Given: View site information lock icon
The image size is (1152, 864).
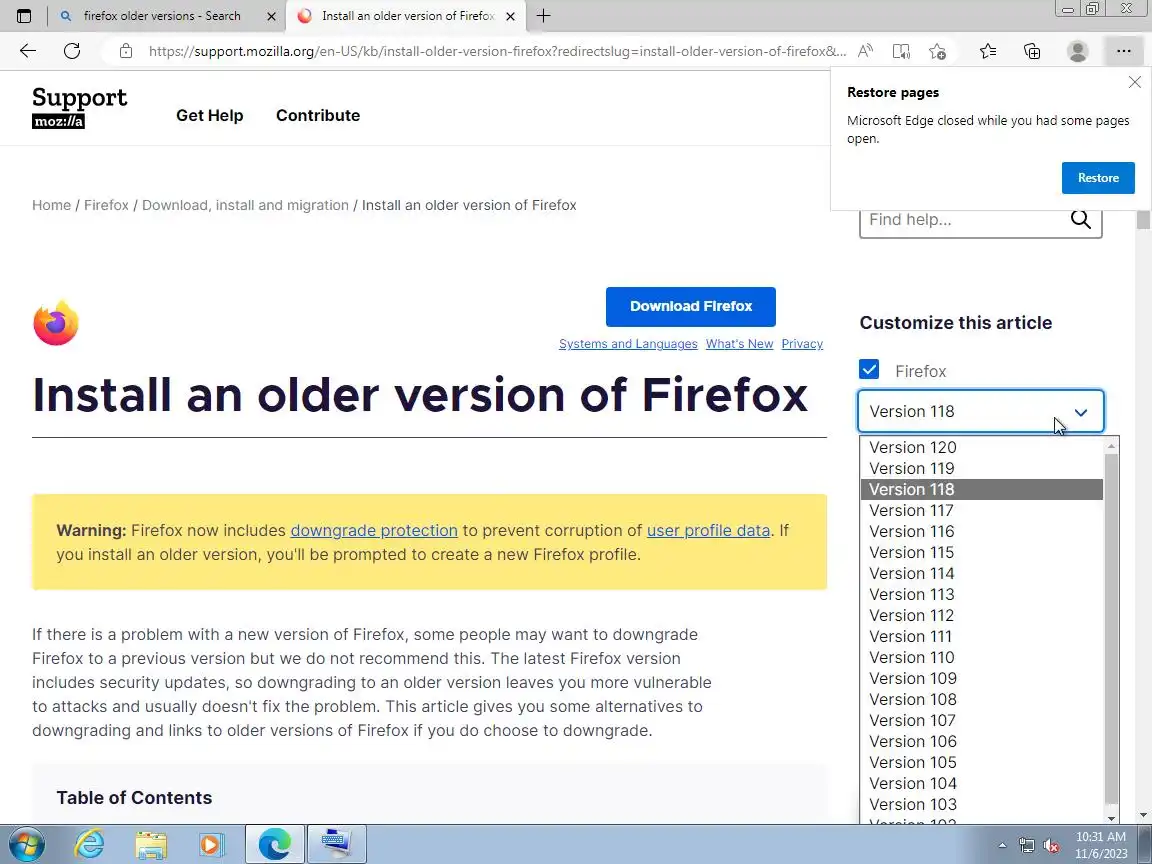Looking at the screenshot, I should [x=126, y=51].
